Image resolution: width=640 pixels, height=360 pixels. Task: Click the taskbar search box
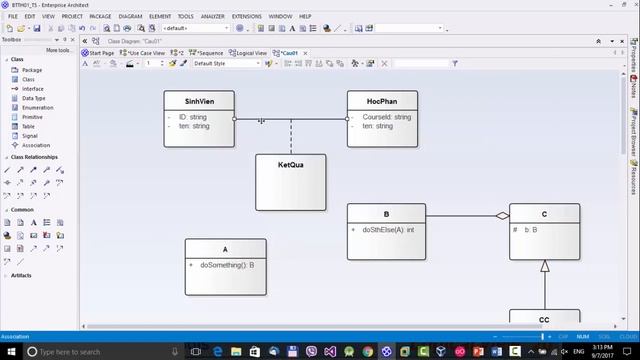[x=103, y=351]
